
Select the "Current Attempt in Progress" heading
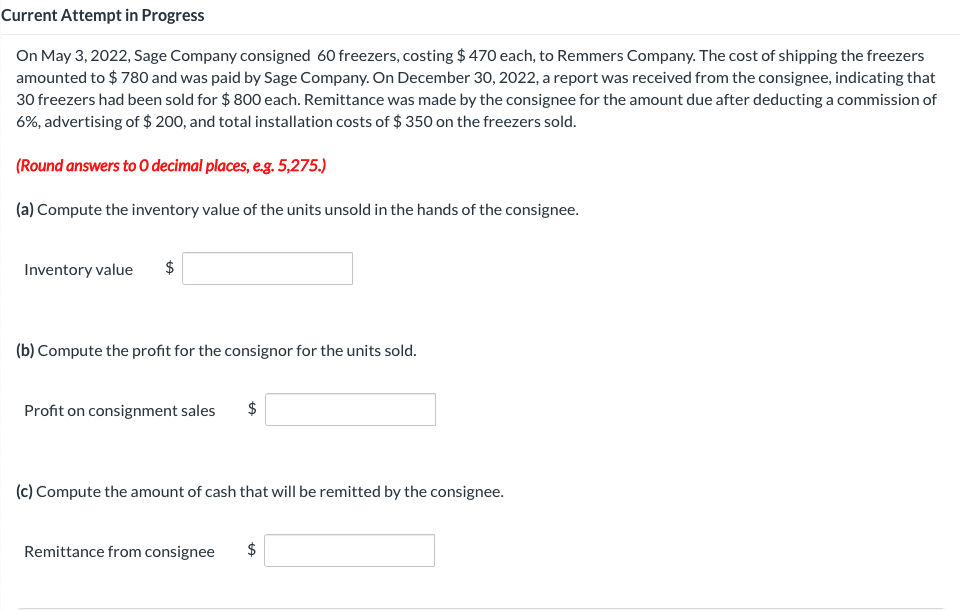(x=102, y=15)
